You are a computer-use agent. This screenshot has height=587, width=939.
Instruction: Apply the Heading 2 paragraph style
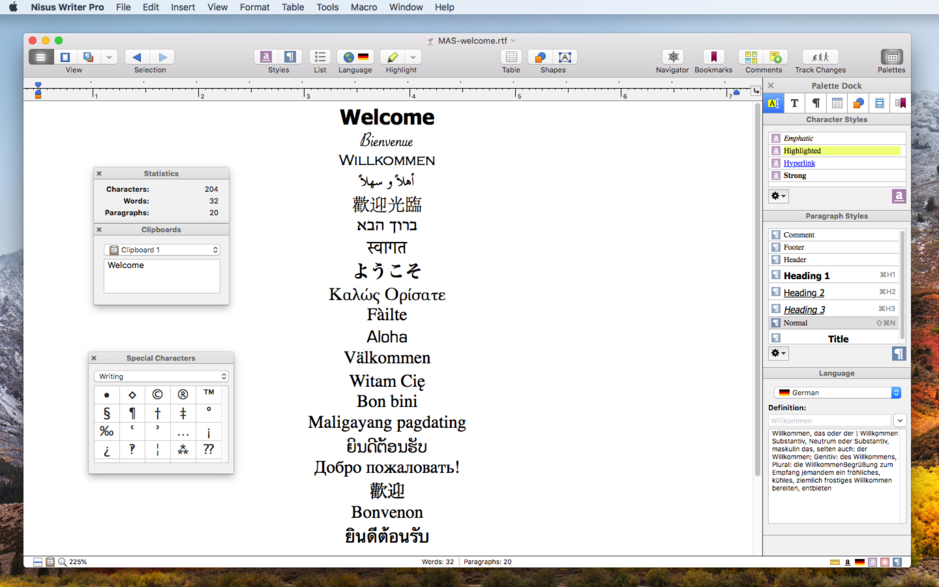(x=834, y=292)
